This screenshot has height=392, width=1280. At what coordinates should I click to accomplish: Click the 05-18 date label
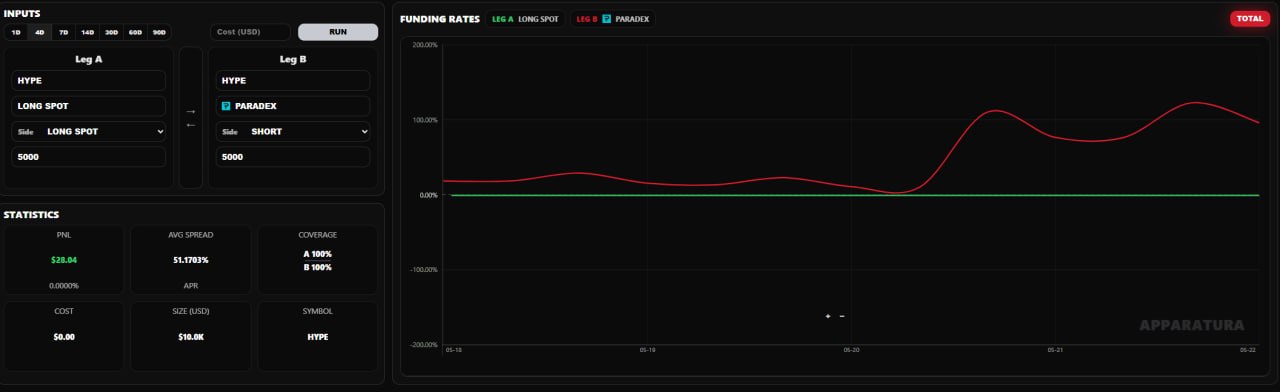(454, 351)
